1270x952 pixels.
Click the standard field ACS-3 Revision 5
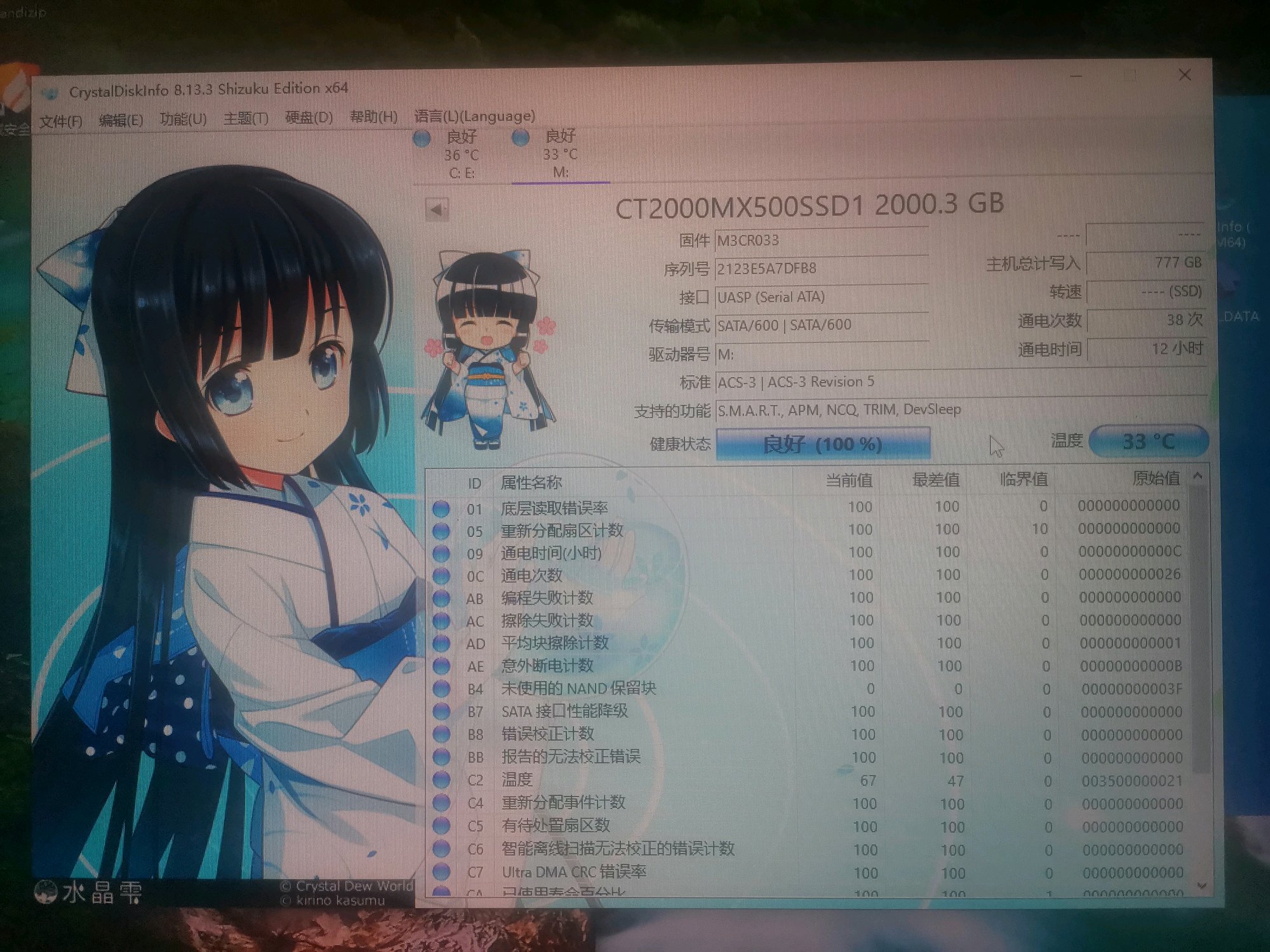click(x=960, y=382)
